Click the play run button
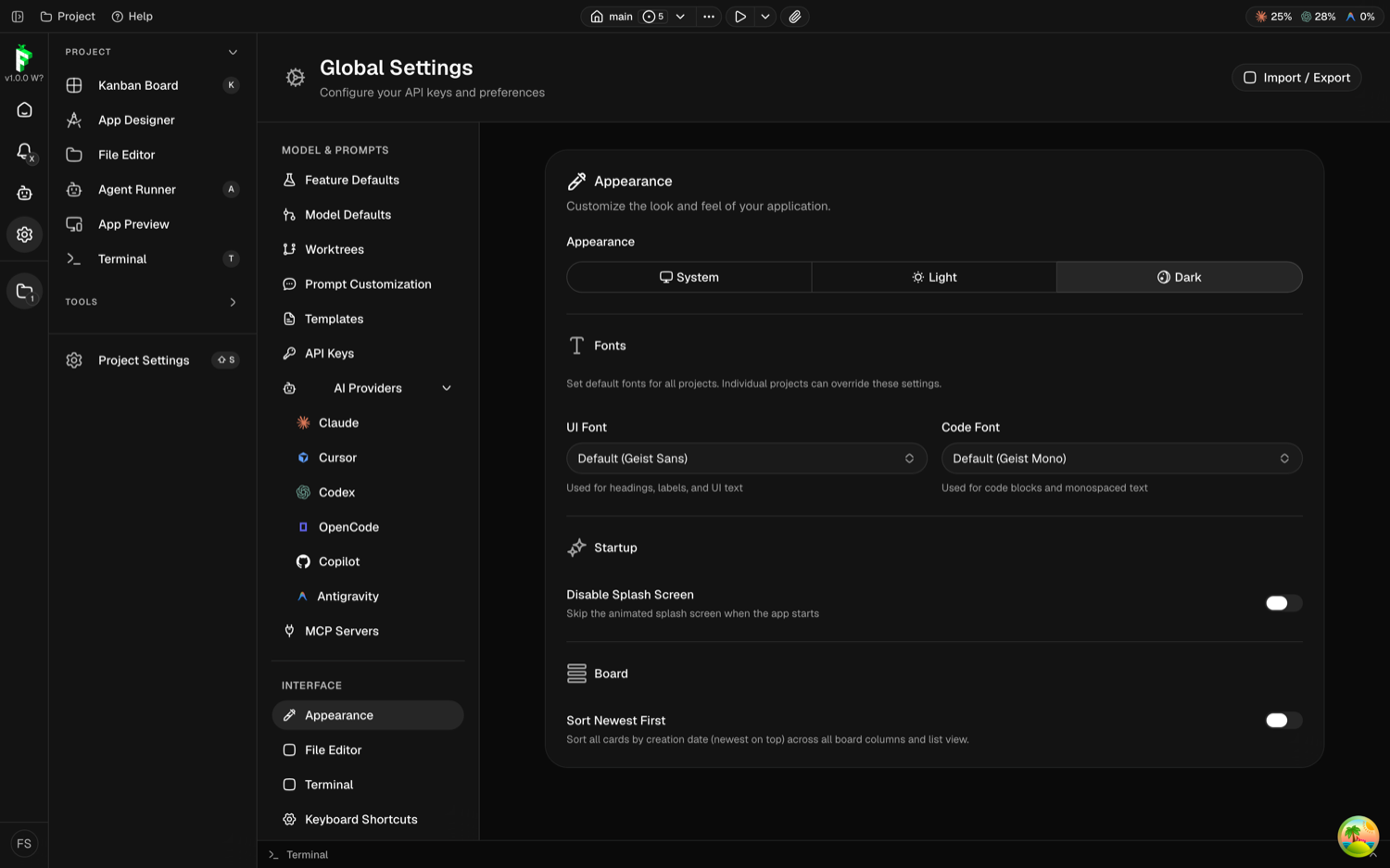 pos(740,17)
